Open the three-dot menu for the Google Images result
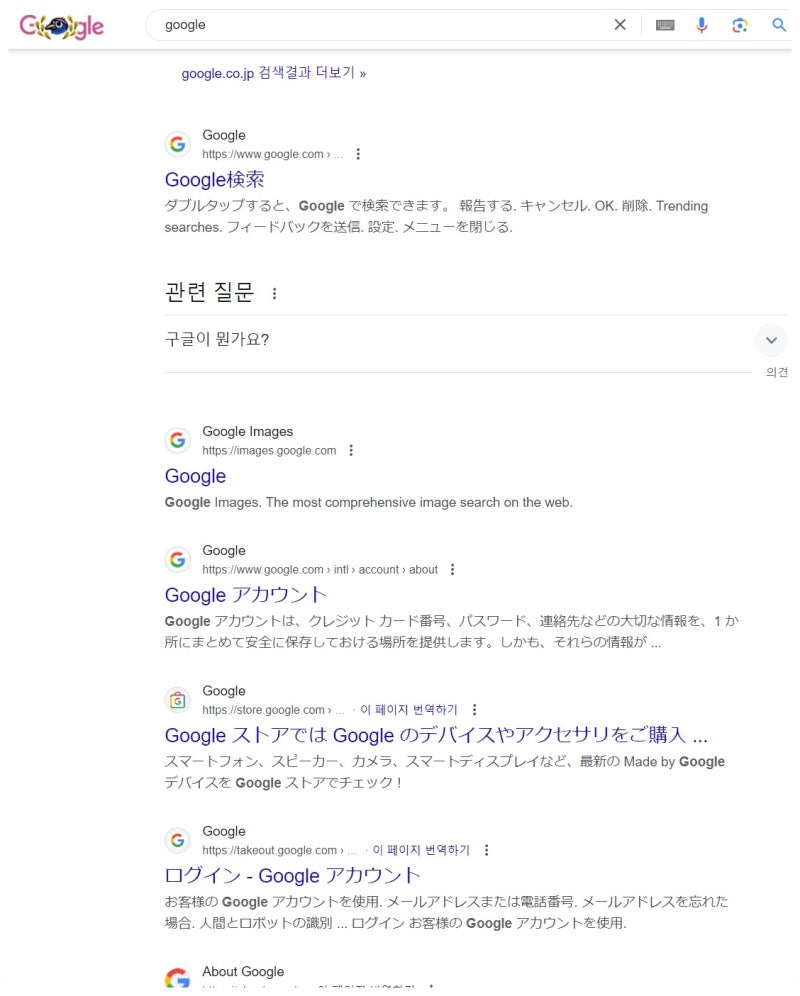800x996 pixels. tap(351, 450)
